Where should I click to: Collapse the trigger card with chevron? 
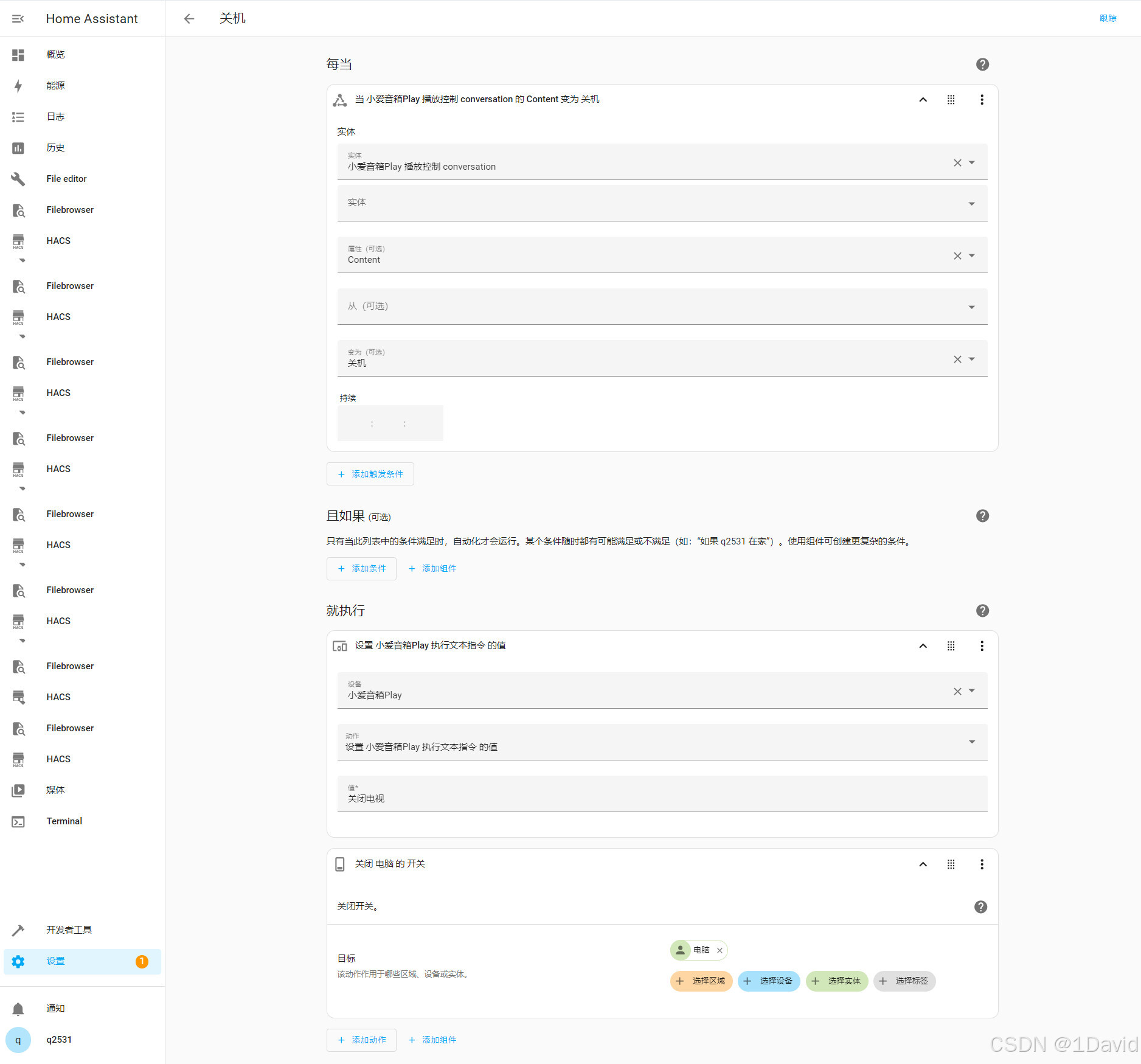point(923,100)
